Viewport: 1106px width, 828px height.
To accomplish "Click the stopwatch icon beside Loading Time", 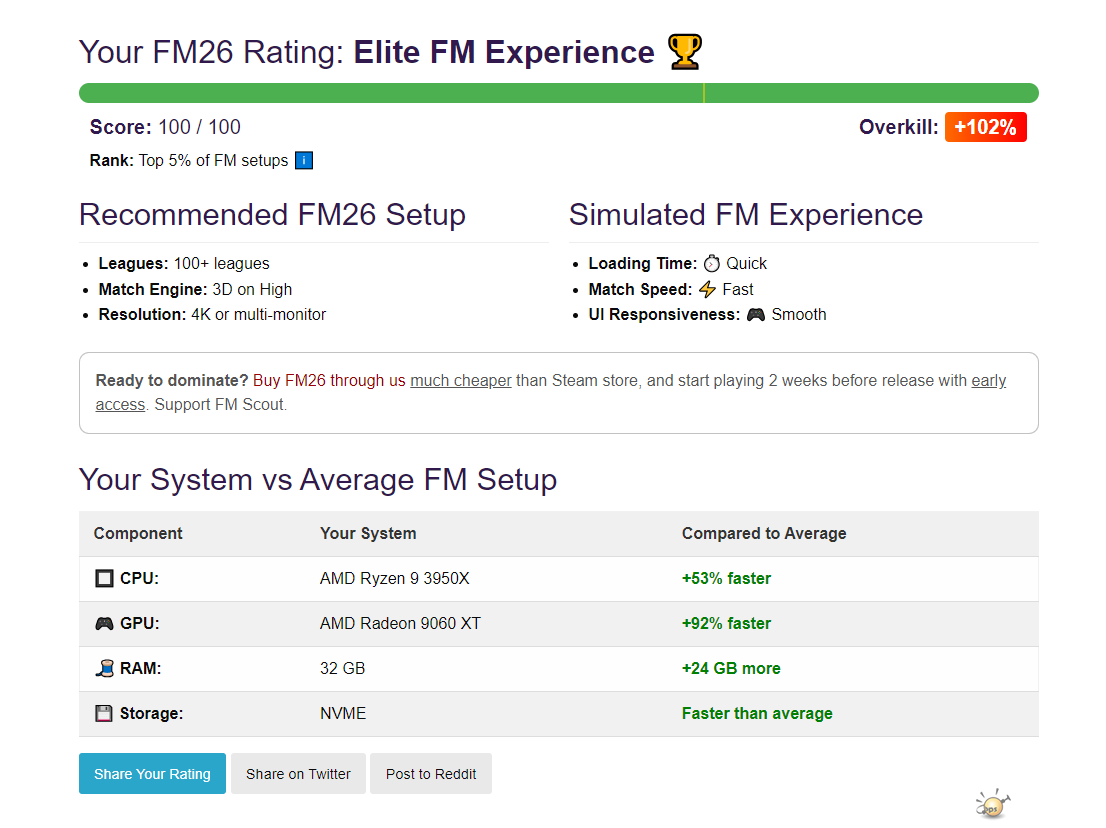I will tap(711, 264).
